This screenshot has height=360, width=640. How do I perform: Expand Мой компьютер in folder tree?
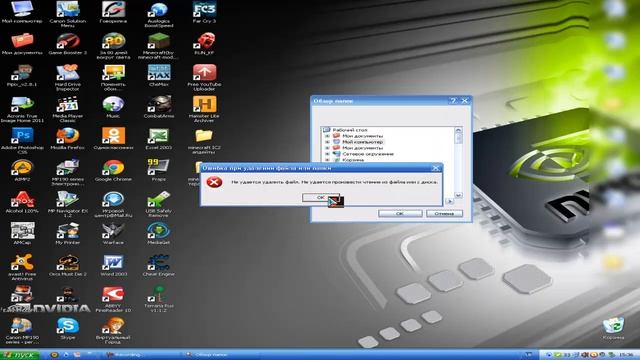pos(327,142)
